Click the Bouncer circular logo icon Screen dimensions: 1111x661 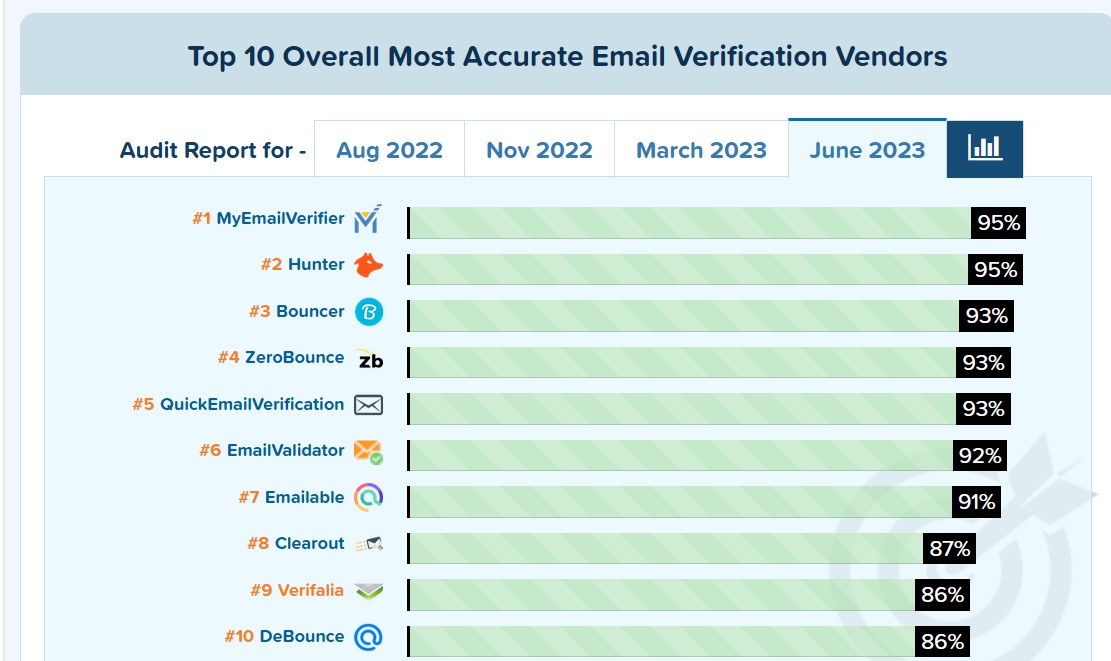tap(369, 312)
